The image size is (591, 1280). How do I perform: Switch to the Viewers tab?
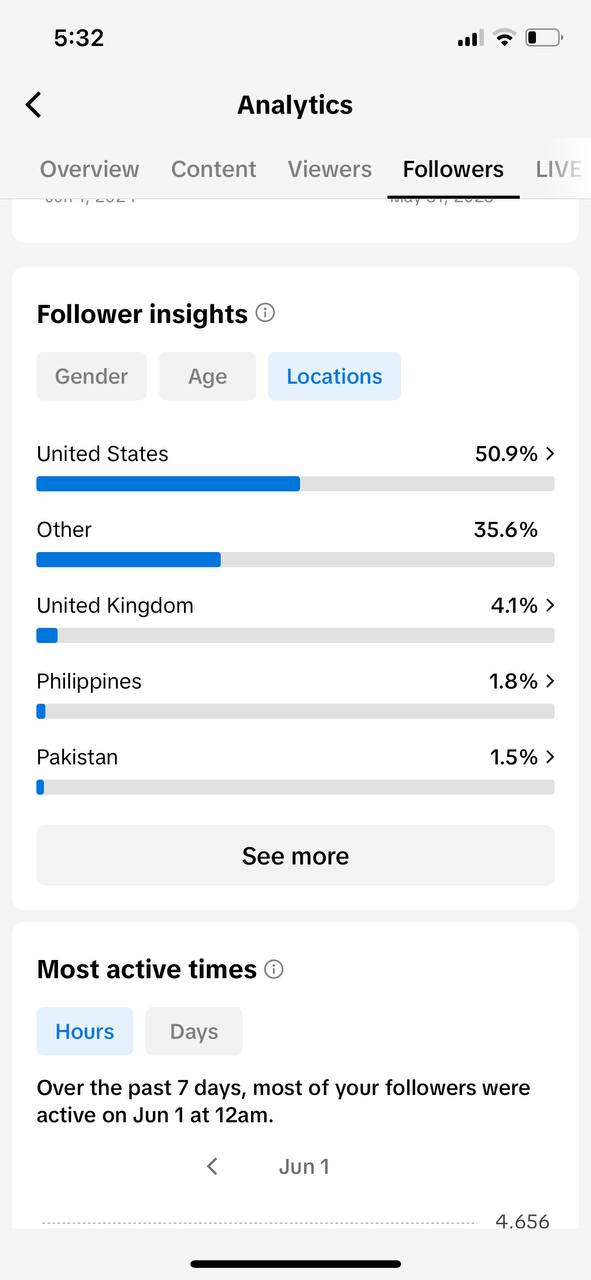[330, 169]
